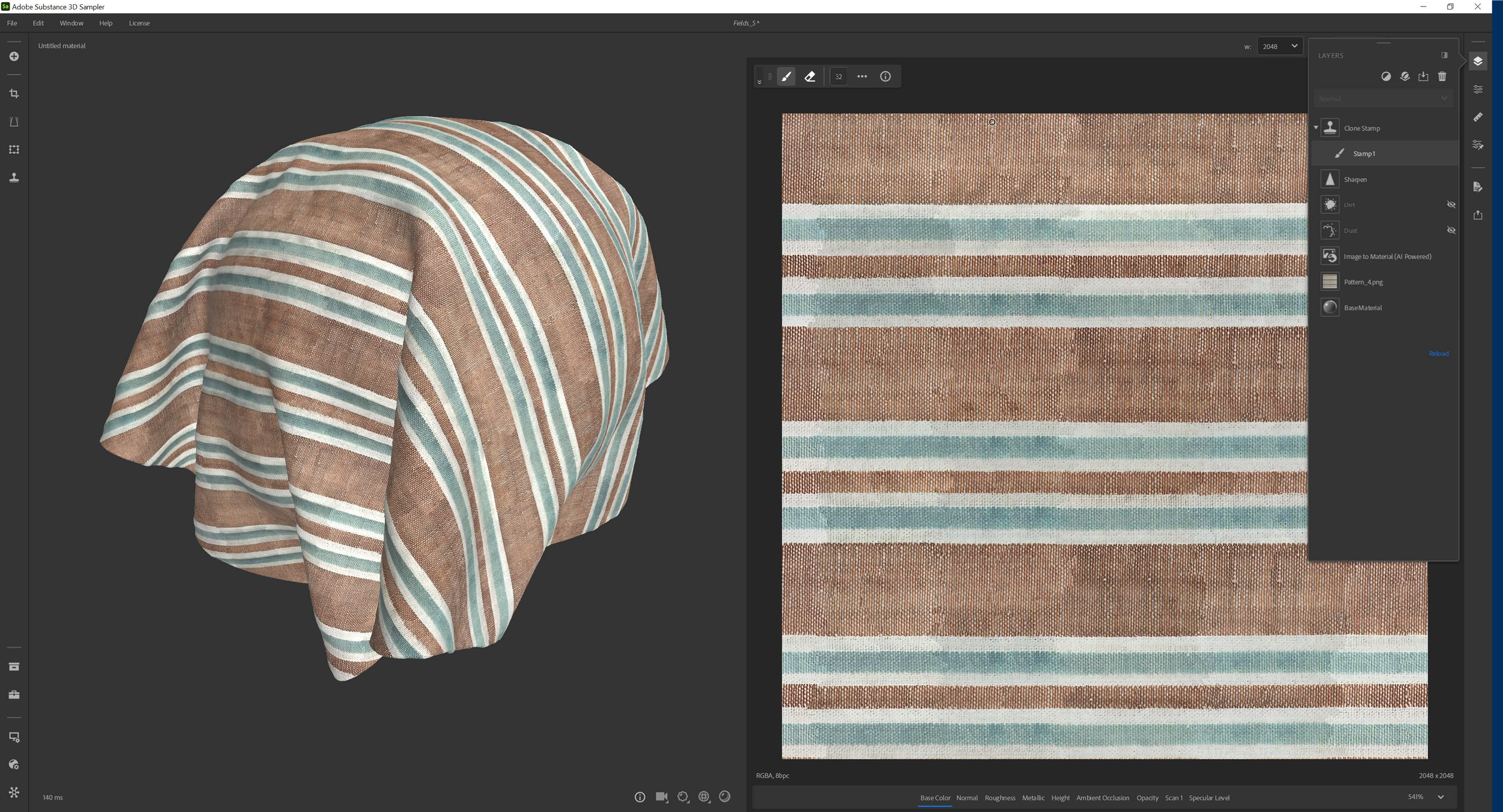Open brush more options button

click(x=862, y=76)
